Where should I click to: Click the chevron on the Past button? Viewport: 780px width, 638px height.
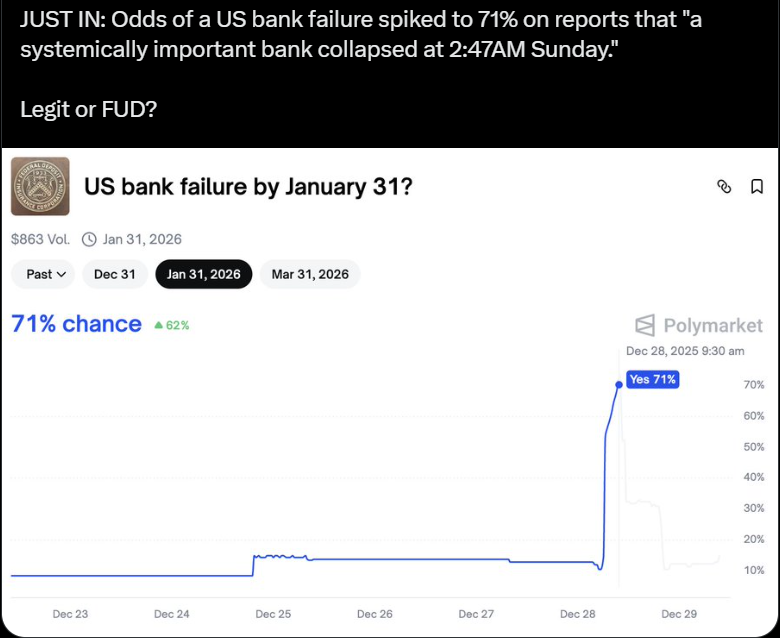tap(61, 274)
